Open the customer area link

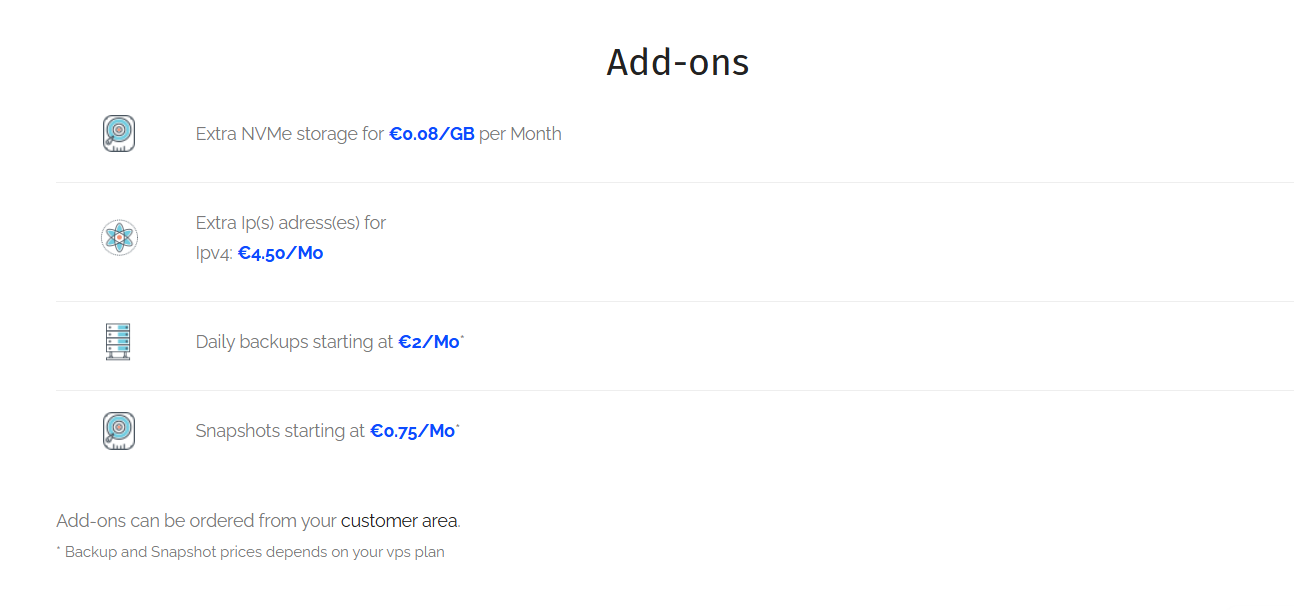[399, 521]
